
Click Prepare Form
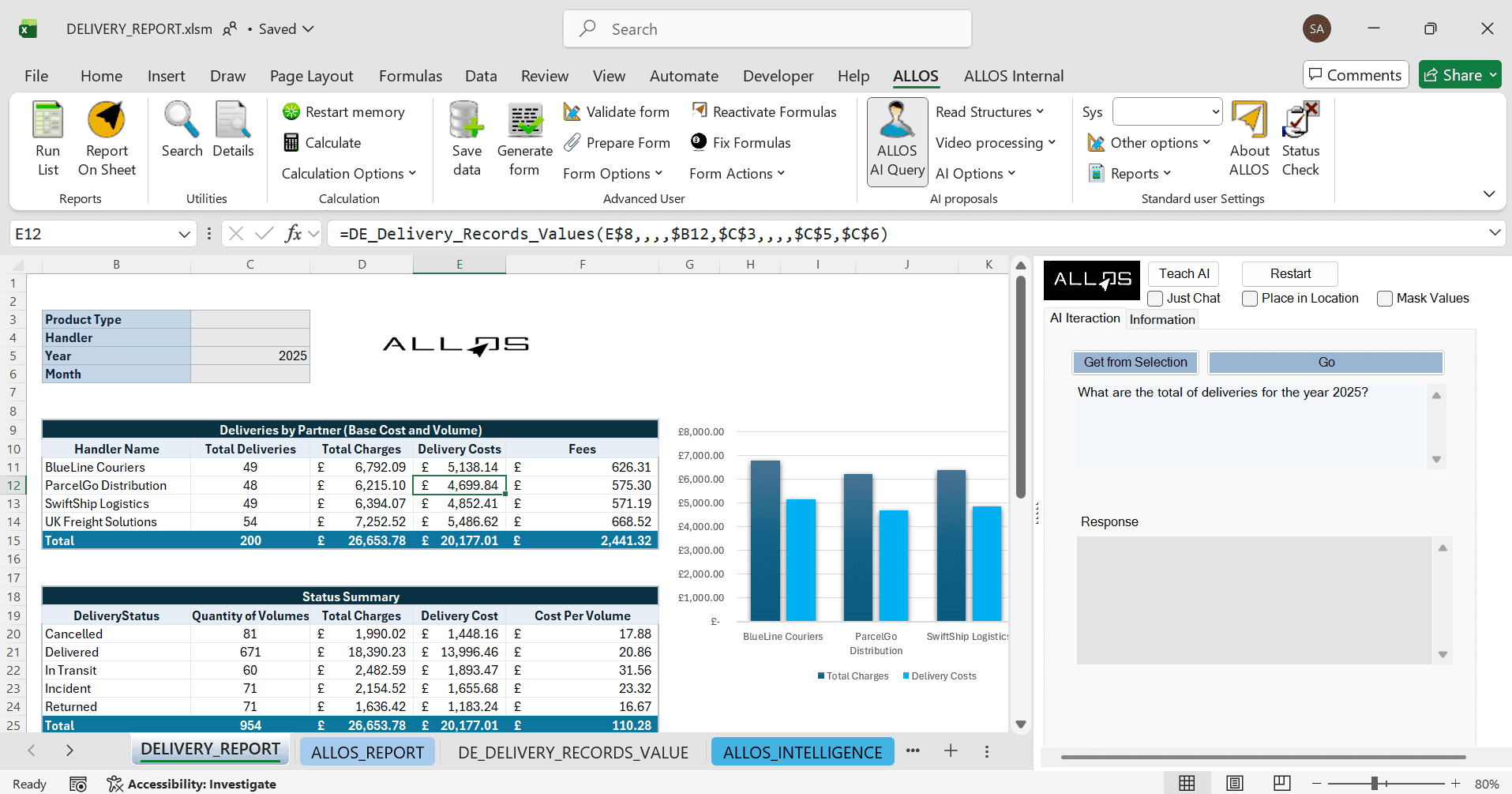(617, 142)
